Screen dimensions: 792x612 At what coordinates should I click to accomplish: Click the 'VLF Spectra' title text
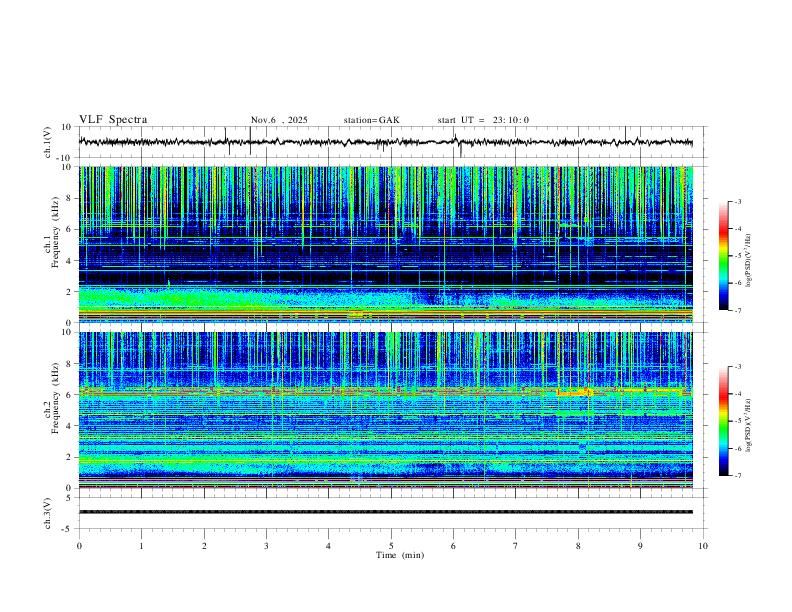[113, 120]
